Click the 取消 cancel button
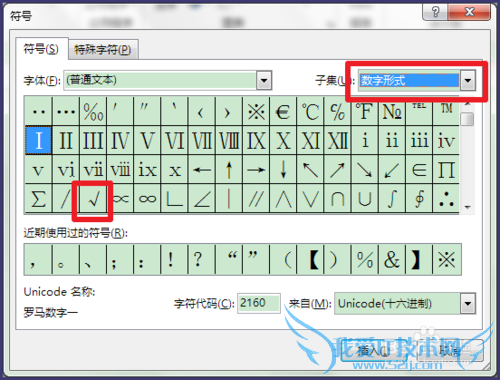Screen dimensions: 500x380 (450, 350)
